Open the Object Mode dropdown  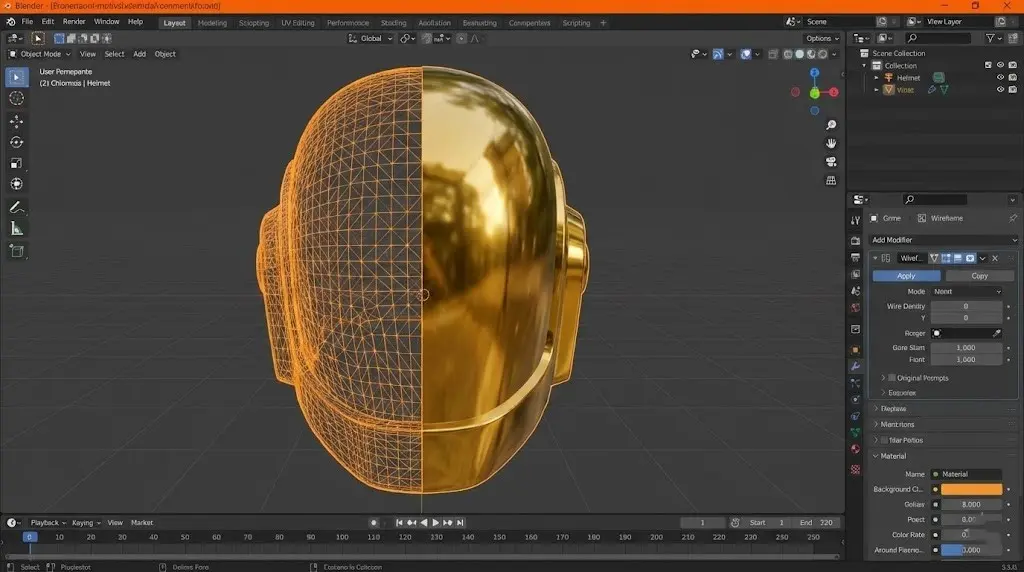(39, 54)
